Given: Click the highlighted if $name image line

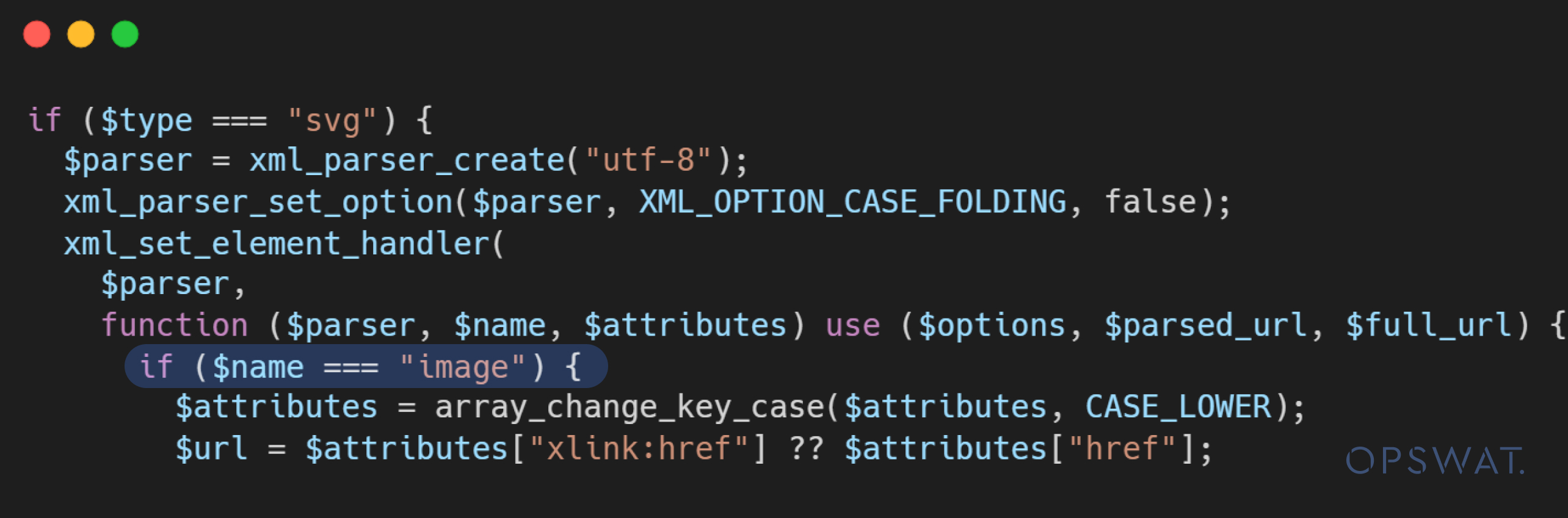Looking at the screenshot, I should tap(365, 367).
